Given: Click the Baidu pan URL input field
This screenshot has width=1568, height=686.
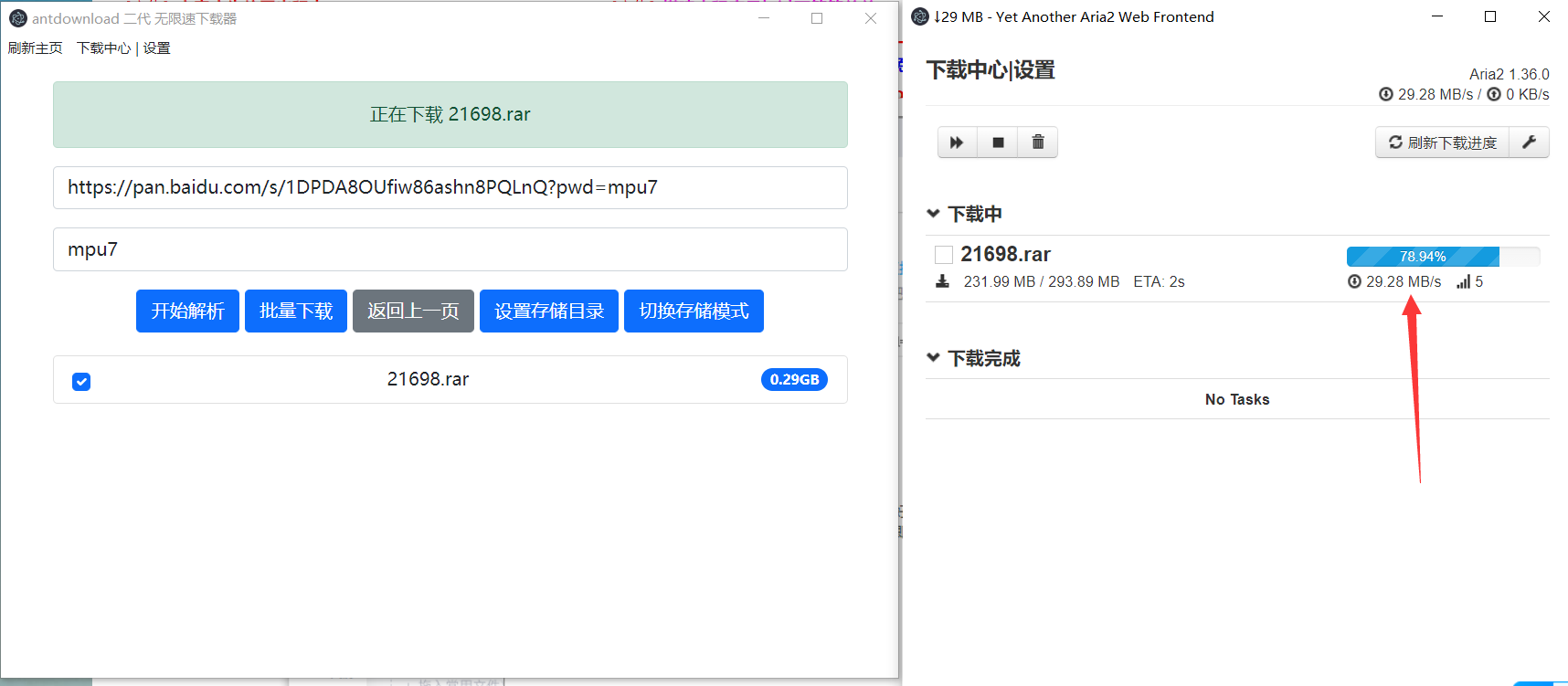Looking at the screenshot, I should tap(450, 188).
